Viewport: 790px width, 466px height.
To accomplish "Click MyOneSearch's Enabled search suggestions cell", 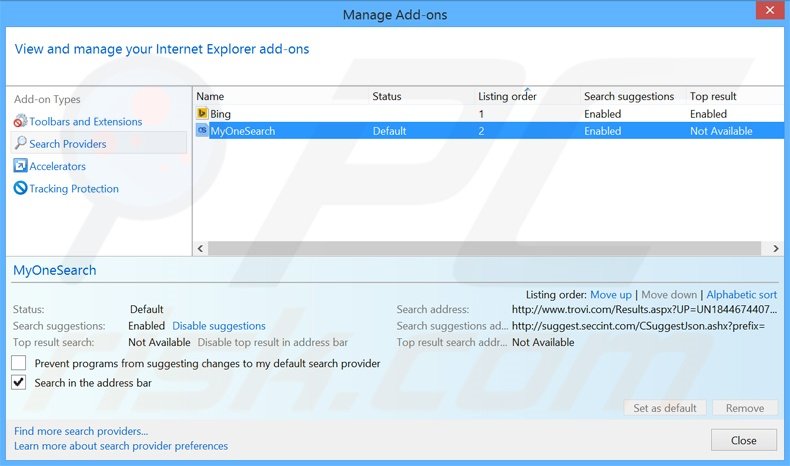I will 603,131.
